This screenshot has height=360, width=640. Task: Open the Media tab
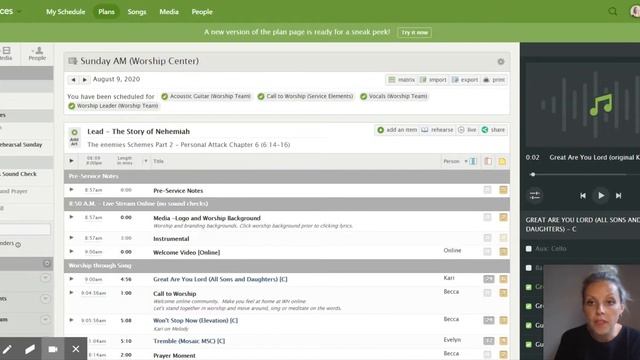169,12
